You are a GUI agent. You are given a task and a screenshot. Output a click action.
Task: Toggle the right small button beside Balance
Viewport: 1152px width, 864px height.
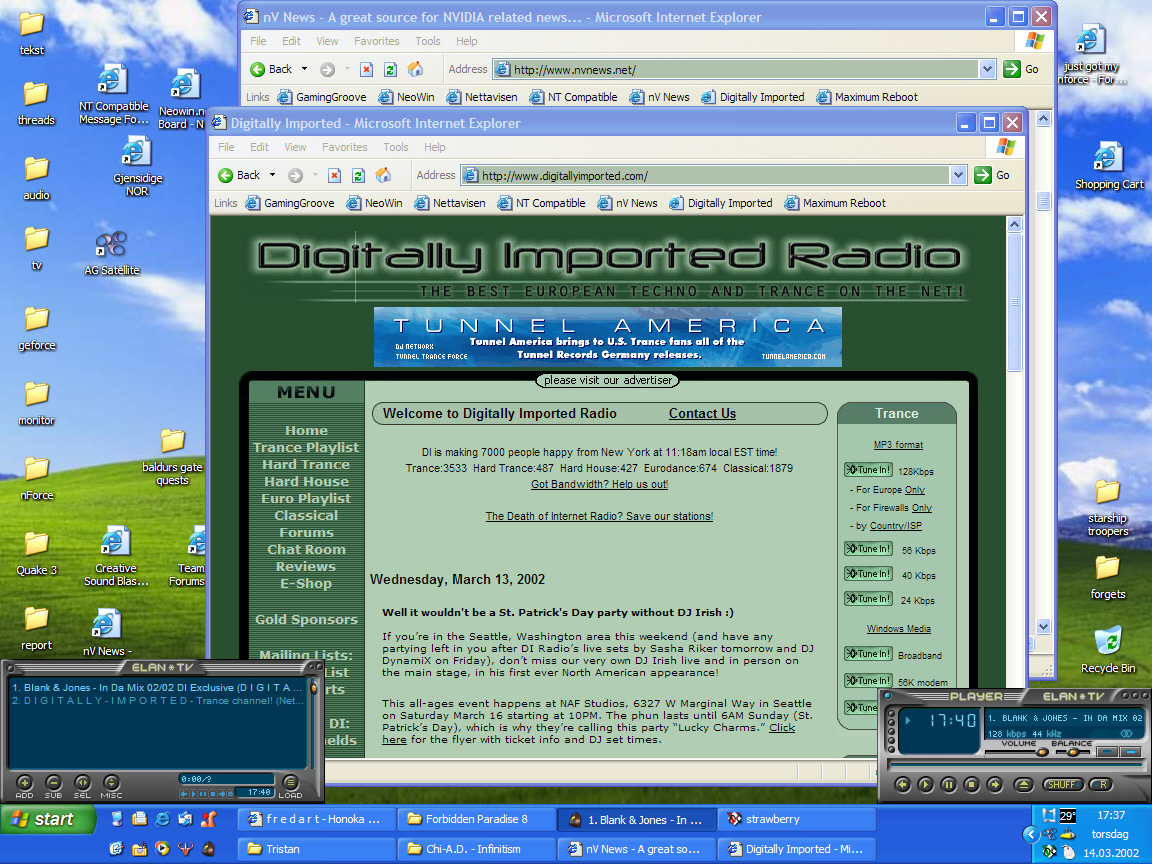pos(1131,752)
